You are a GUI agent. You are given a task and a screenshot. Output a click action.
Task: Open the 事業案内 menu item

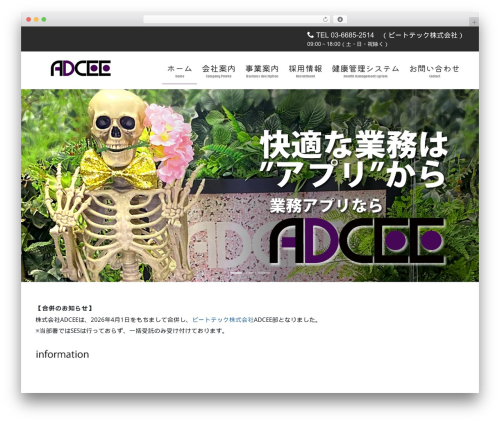pyautogui.click(x=262, y=71)
